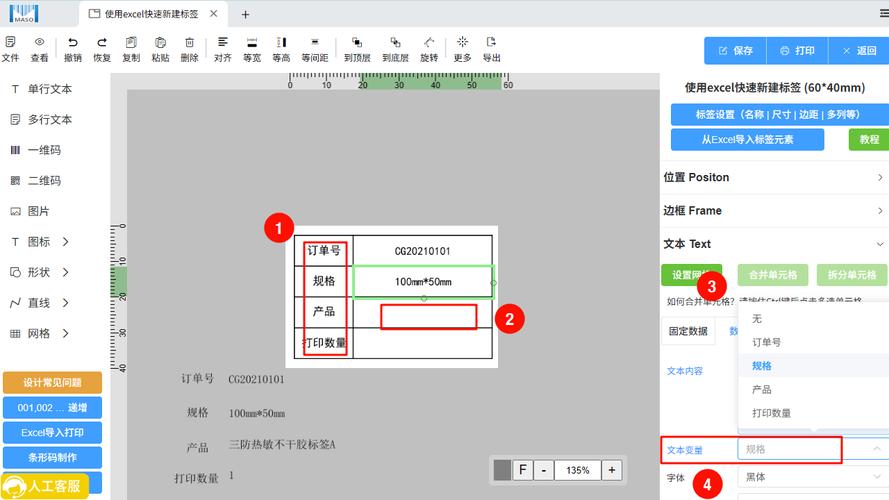Open the 文本变量 dropdown showing 规格

click(x=813, y=450)
